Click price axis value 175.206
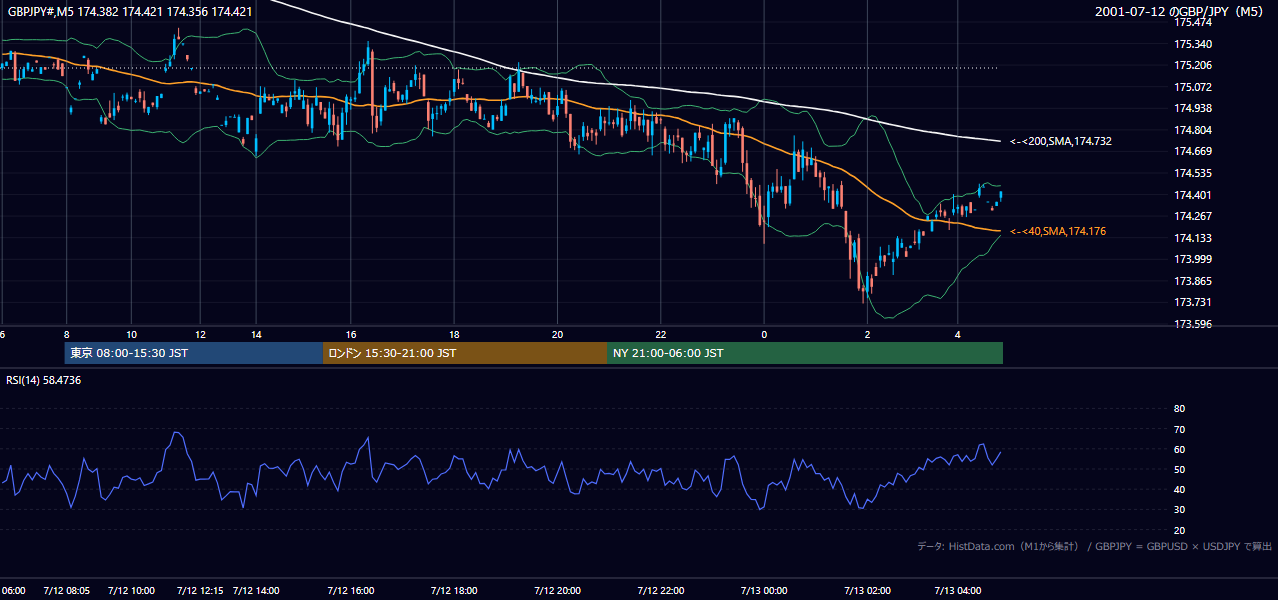 (x=1192, y=66)
